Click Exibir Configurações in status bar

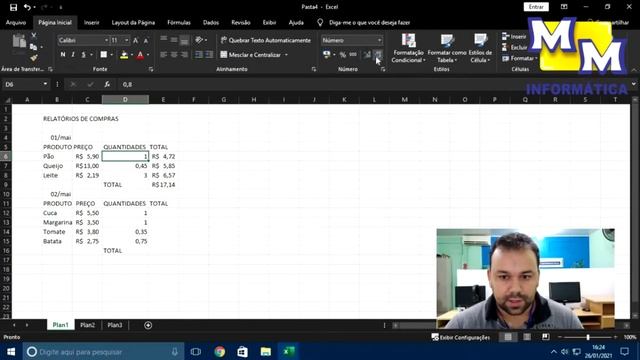click(x=461, y=337)
